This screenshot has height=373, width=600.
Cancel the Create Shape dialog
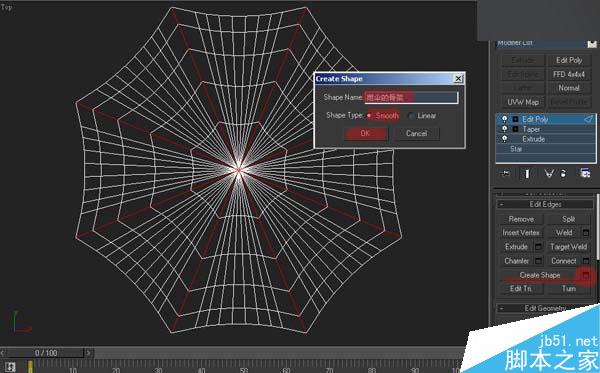click(x=416, y=134)
